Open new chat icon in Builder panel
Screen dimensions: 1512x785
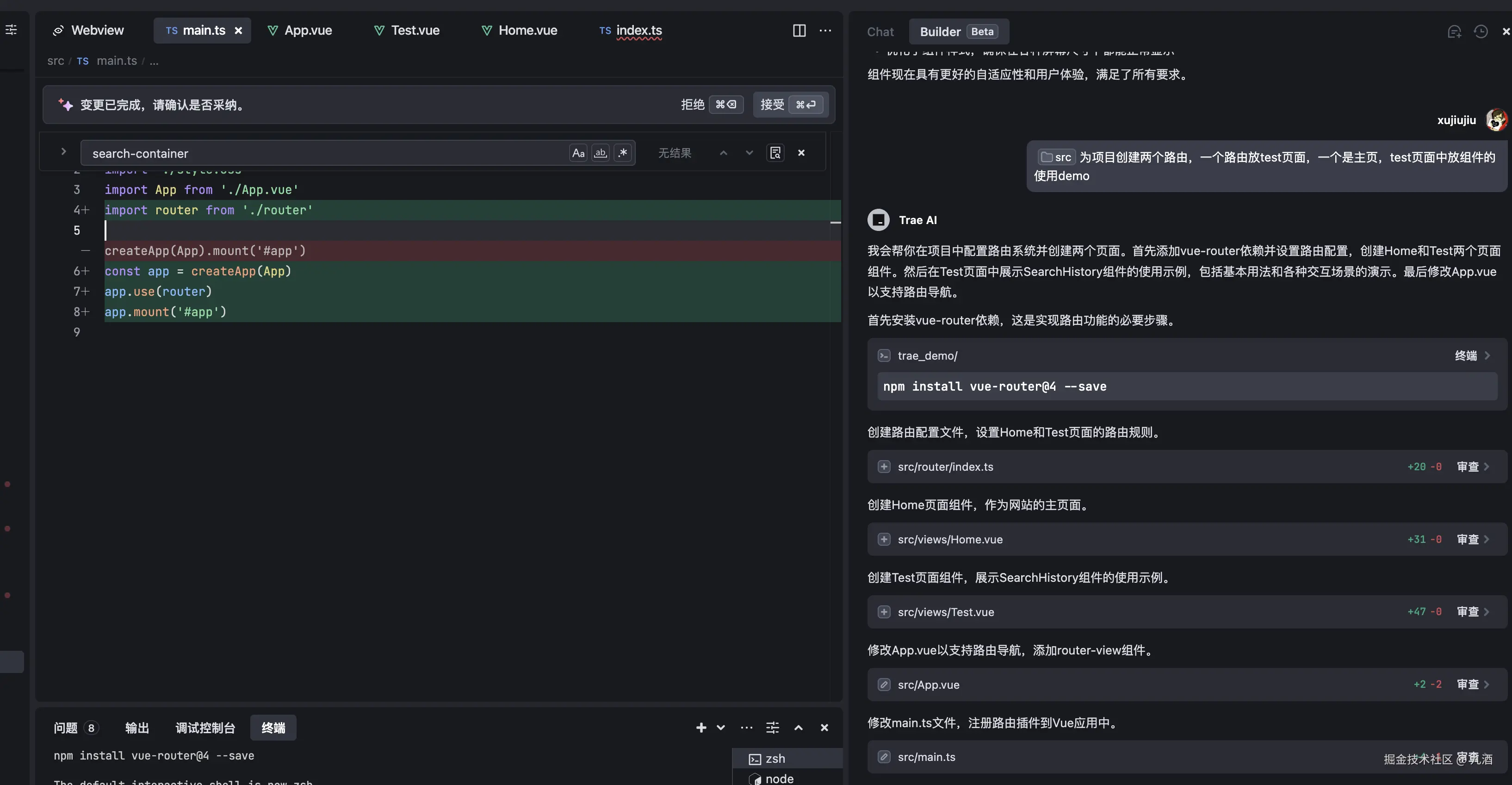coord(1454,31)
